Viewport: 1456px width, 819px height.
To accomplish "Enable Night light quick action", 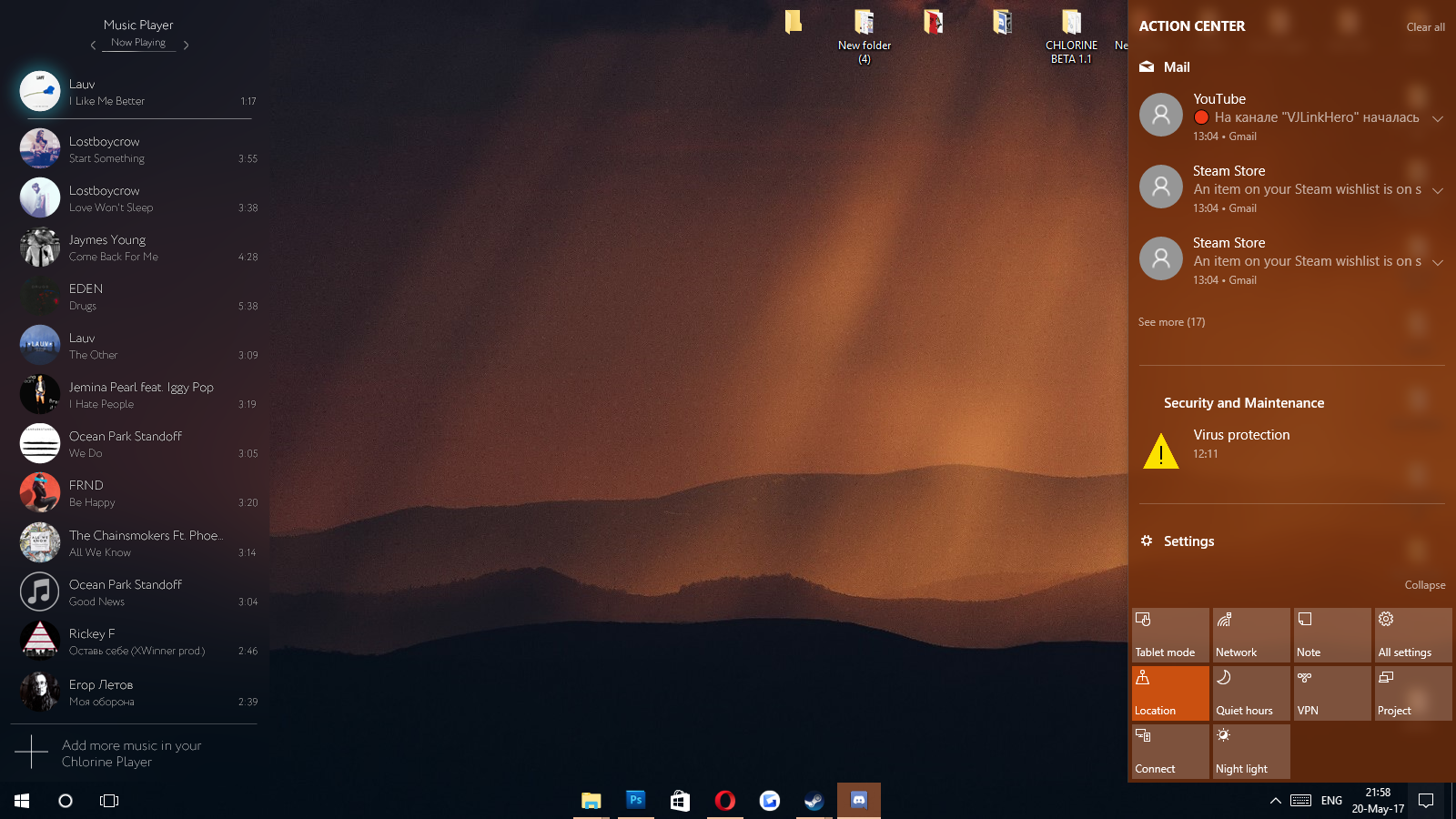I will pos(1251,752).
